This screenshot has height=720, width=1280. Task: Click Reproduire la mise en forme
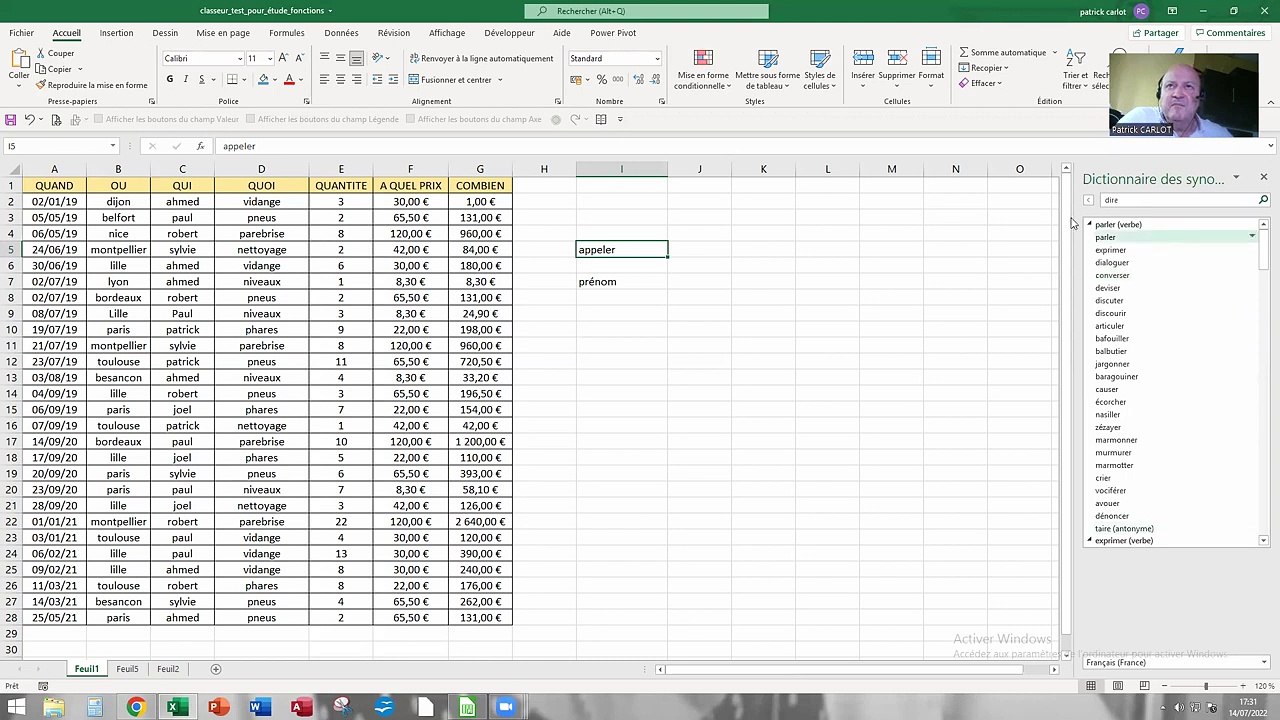92,85
